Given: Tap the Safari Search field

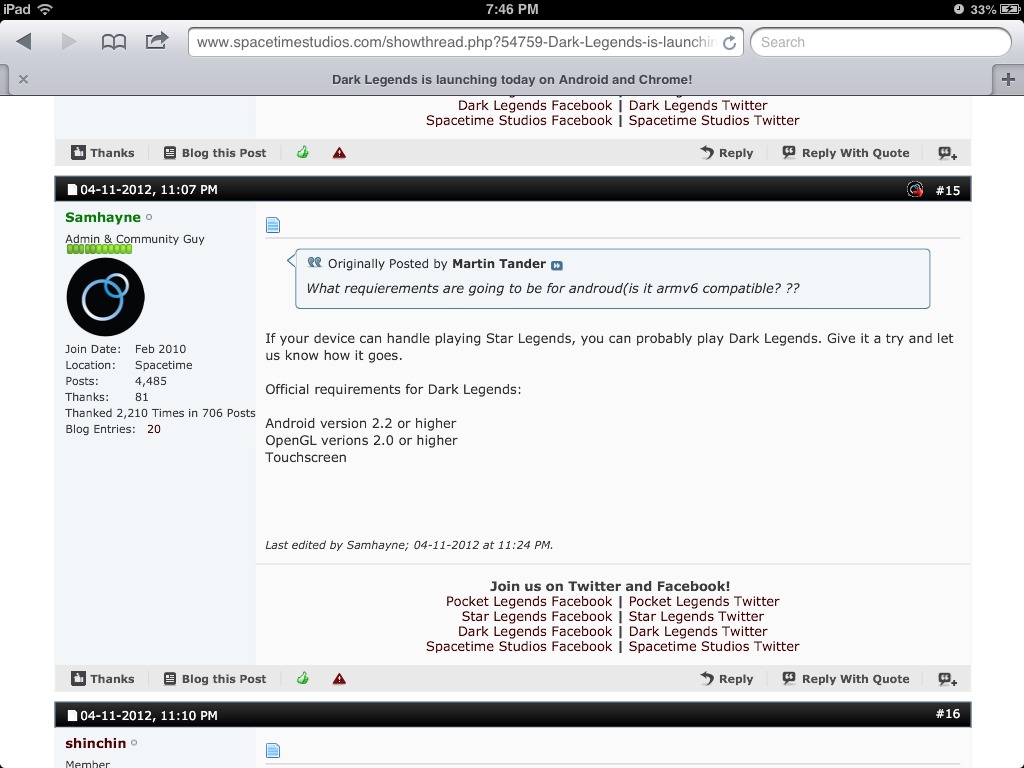Looking at the screenshot, I should pos(880,42).
